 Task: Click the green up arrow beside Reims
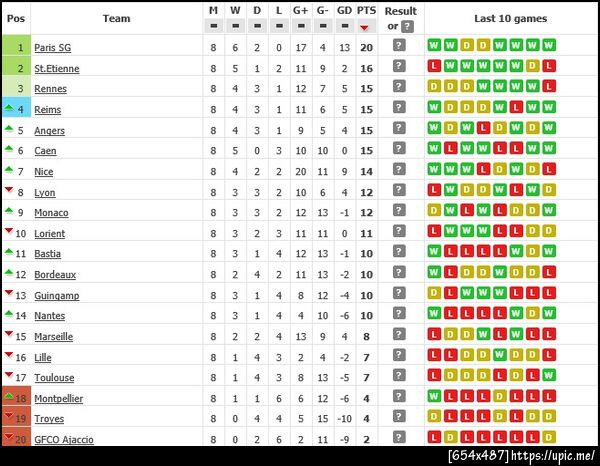(9, 108)
